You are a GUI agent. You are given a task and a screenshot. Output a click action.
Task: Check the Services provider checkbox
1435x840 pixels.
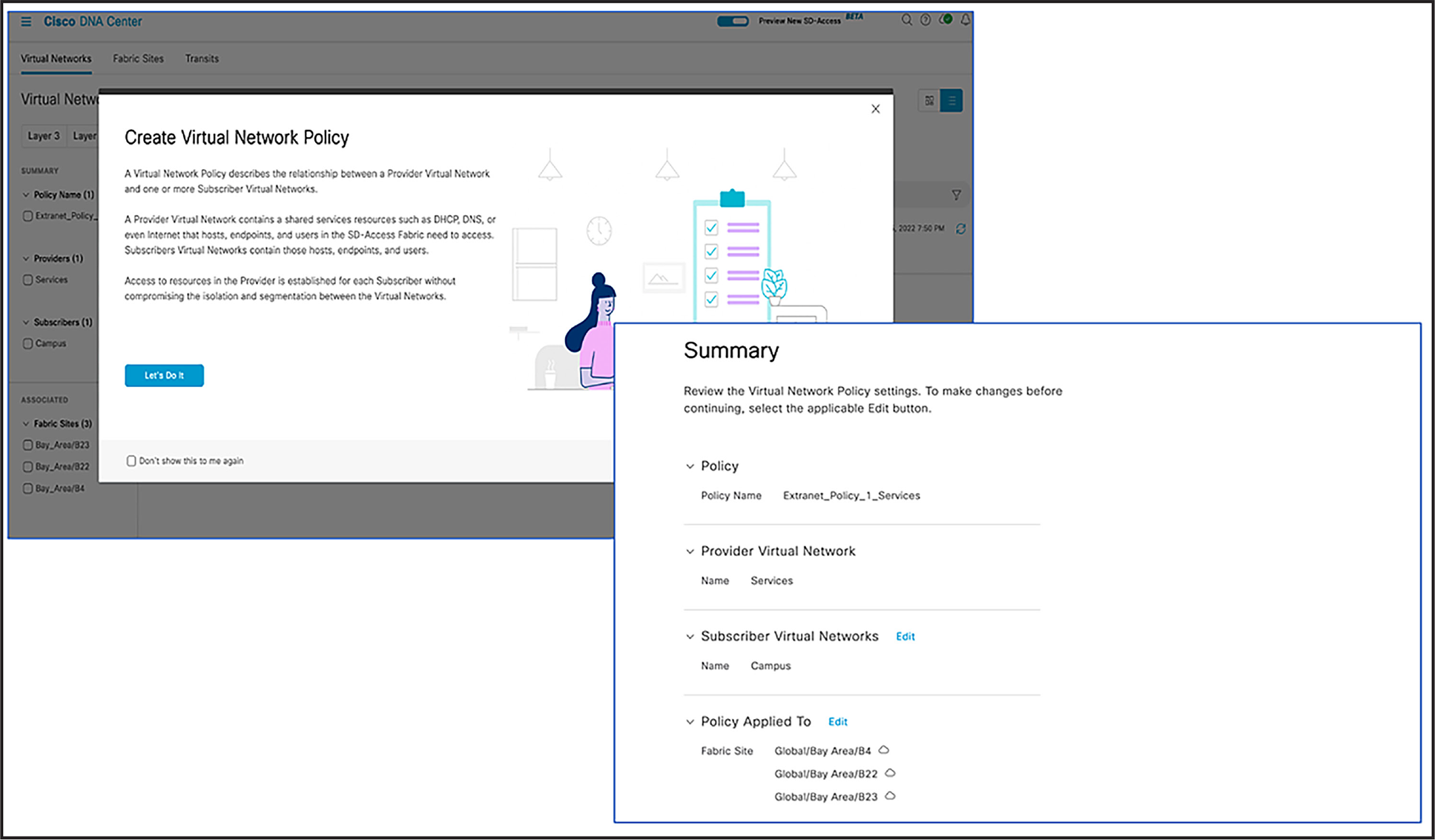click(x=28, y=280)
